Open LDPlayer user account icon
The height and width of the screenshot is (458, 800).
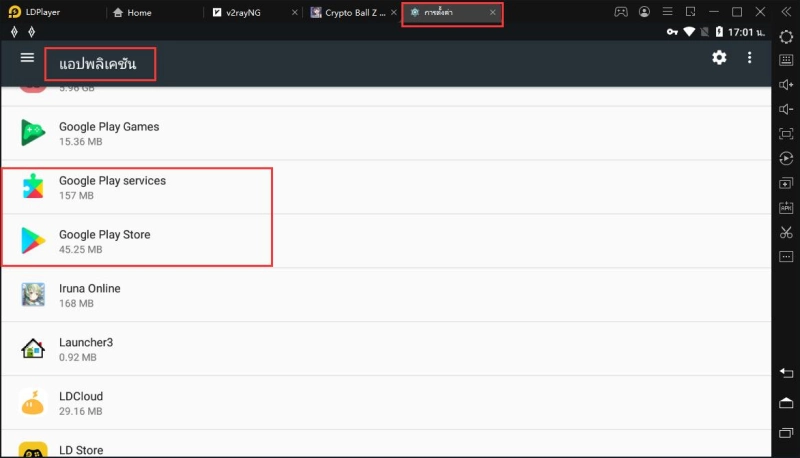pyautogui.click(x=644, y=12)
